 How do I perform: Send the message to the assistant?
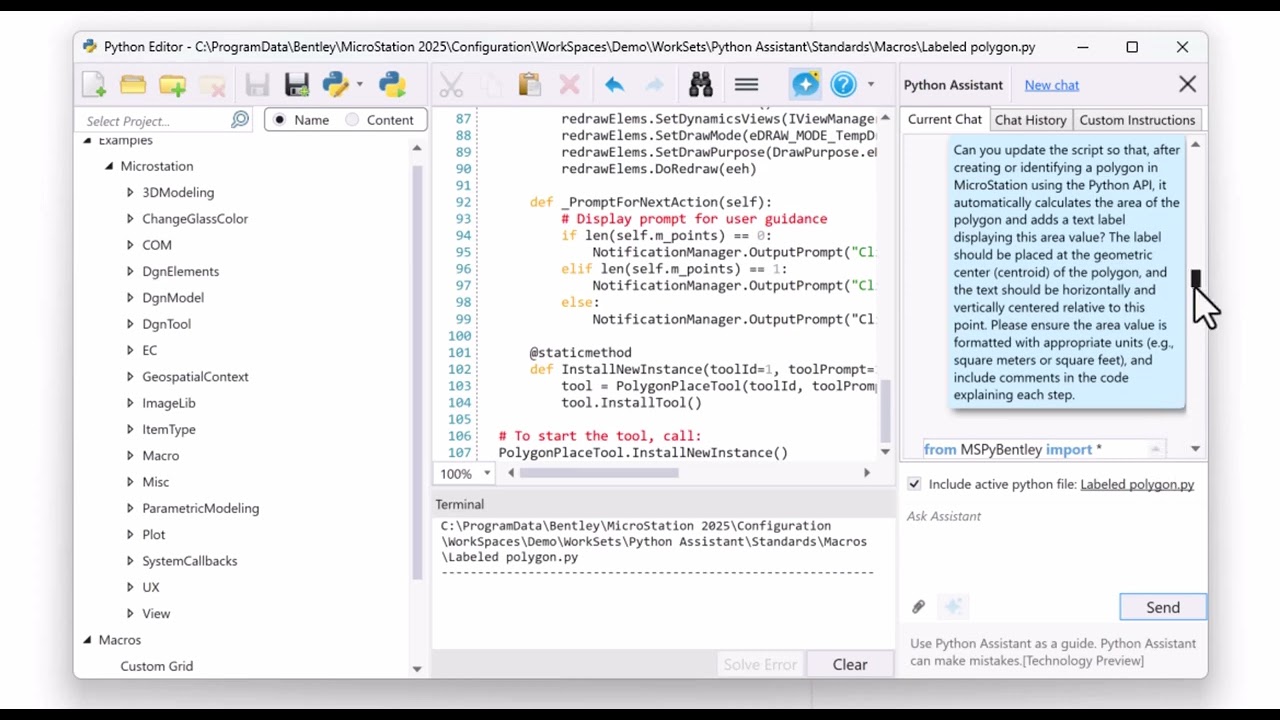1163,607
